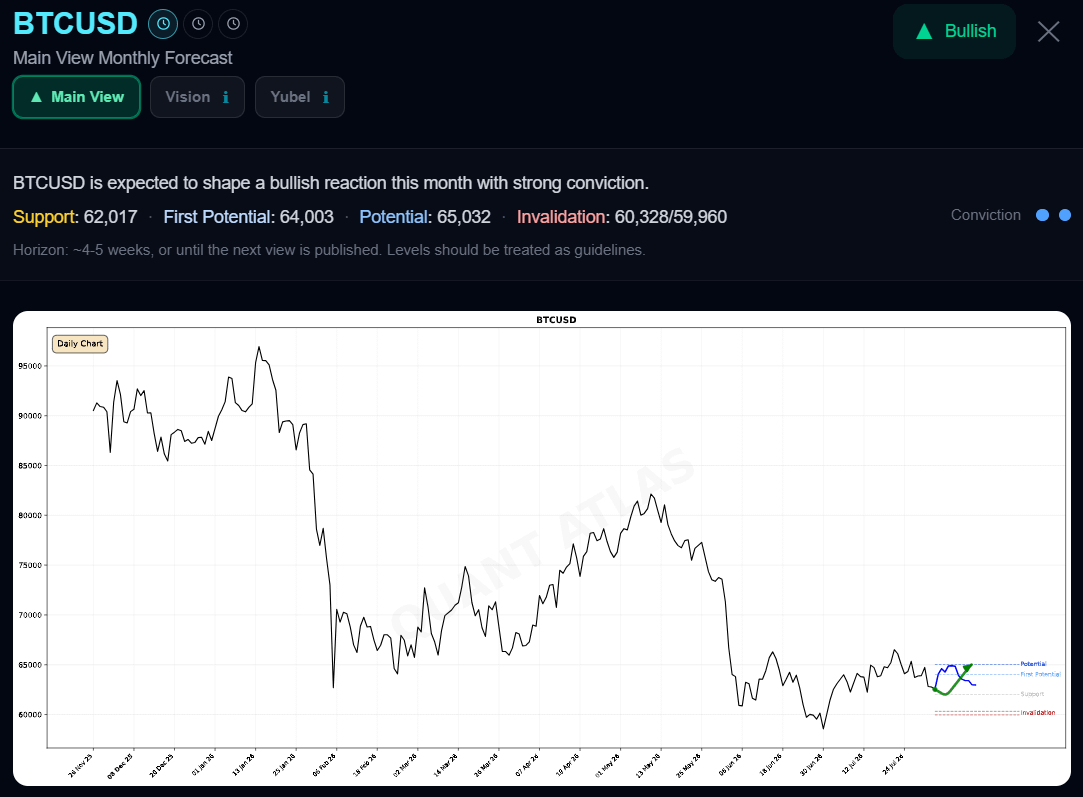
Task: Click the green triangle in Bullish badge
Action: [924, 32]
